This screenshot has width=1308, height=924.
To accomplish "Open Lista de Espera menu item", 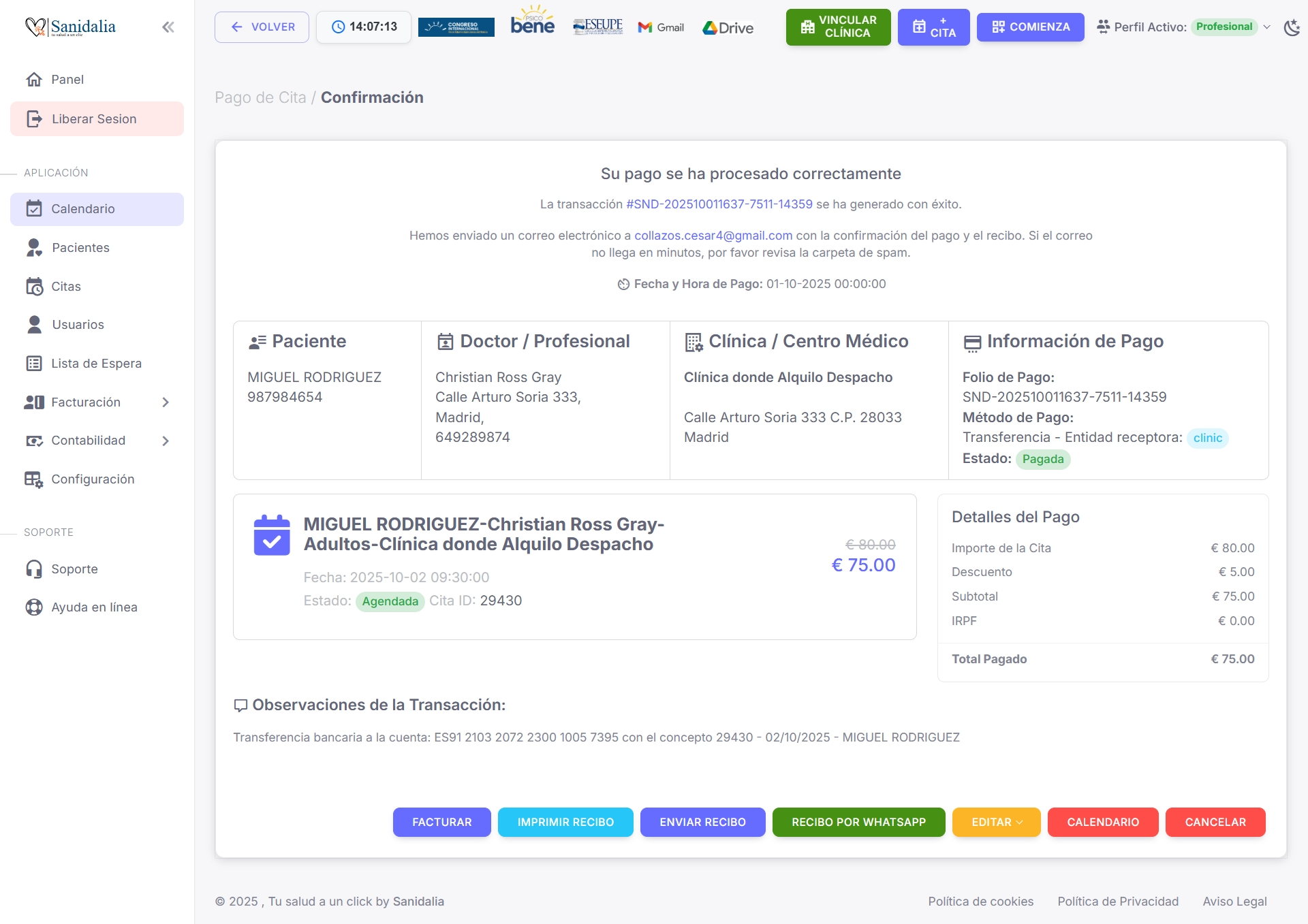I will [96, 364].
